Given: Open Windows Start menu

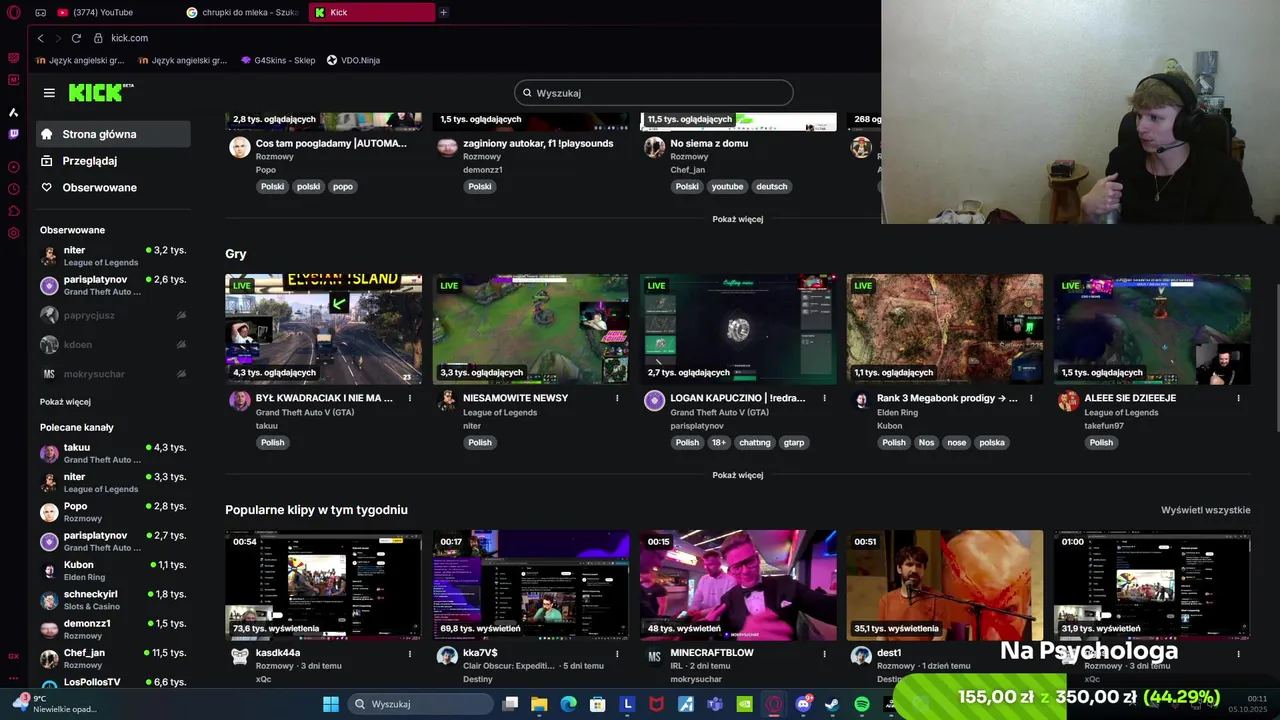Looking at the screenshot, I should [331, 704].
